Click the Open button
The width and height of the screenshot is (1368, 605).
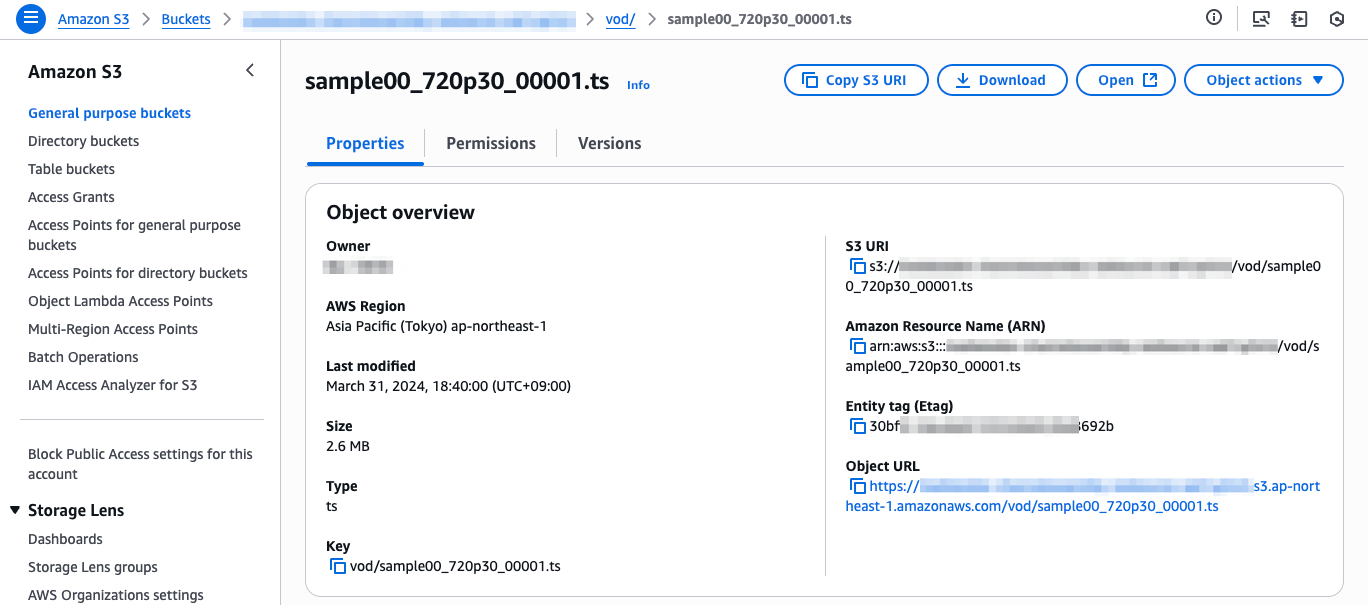click(1126, 80)
